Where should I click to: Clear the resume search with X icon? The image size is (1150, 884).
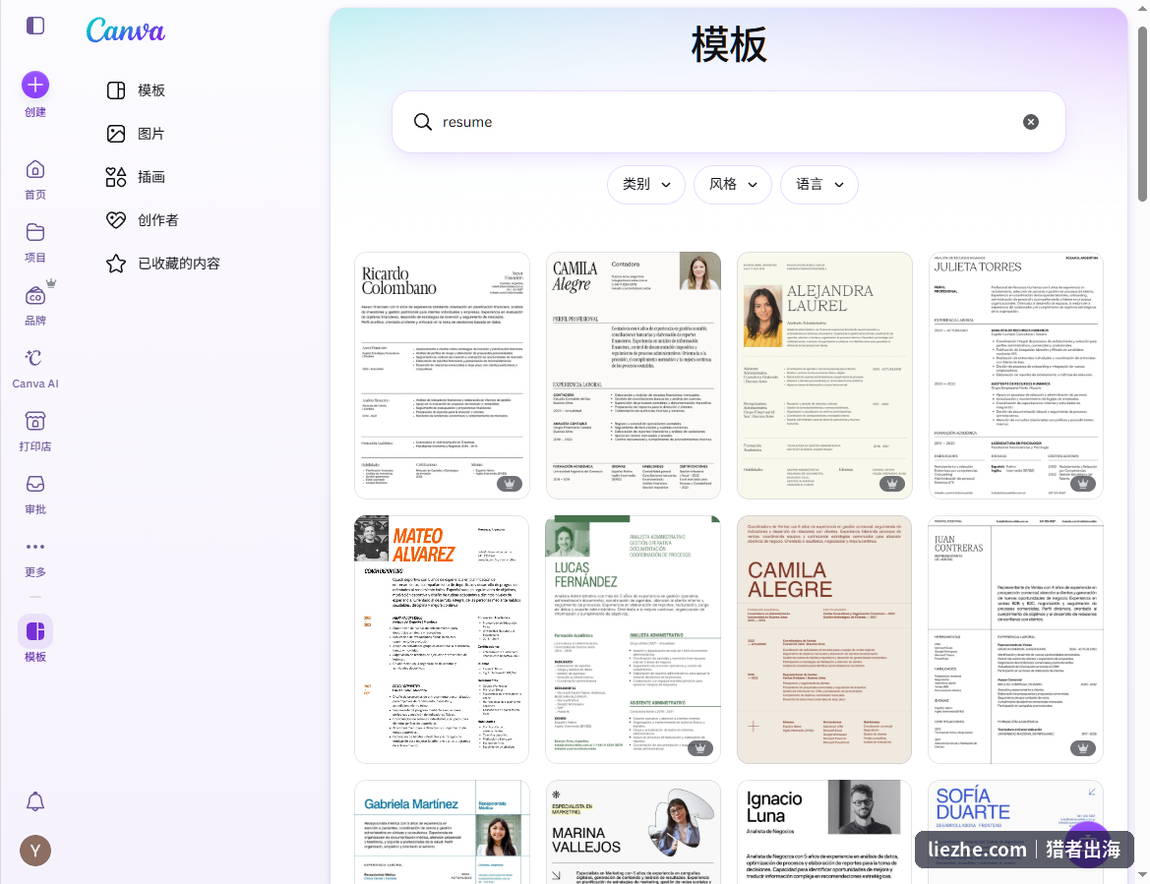(x=1030, y=122)
